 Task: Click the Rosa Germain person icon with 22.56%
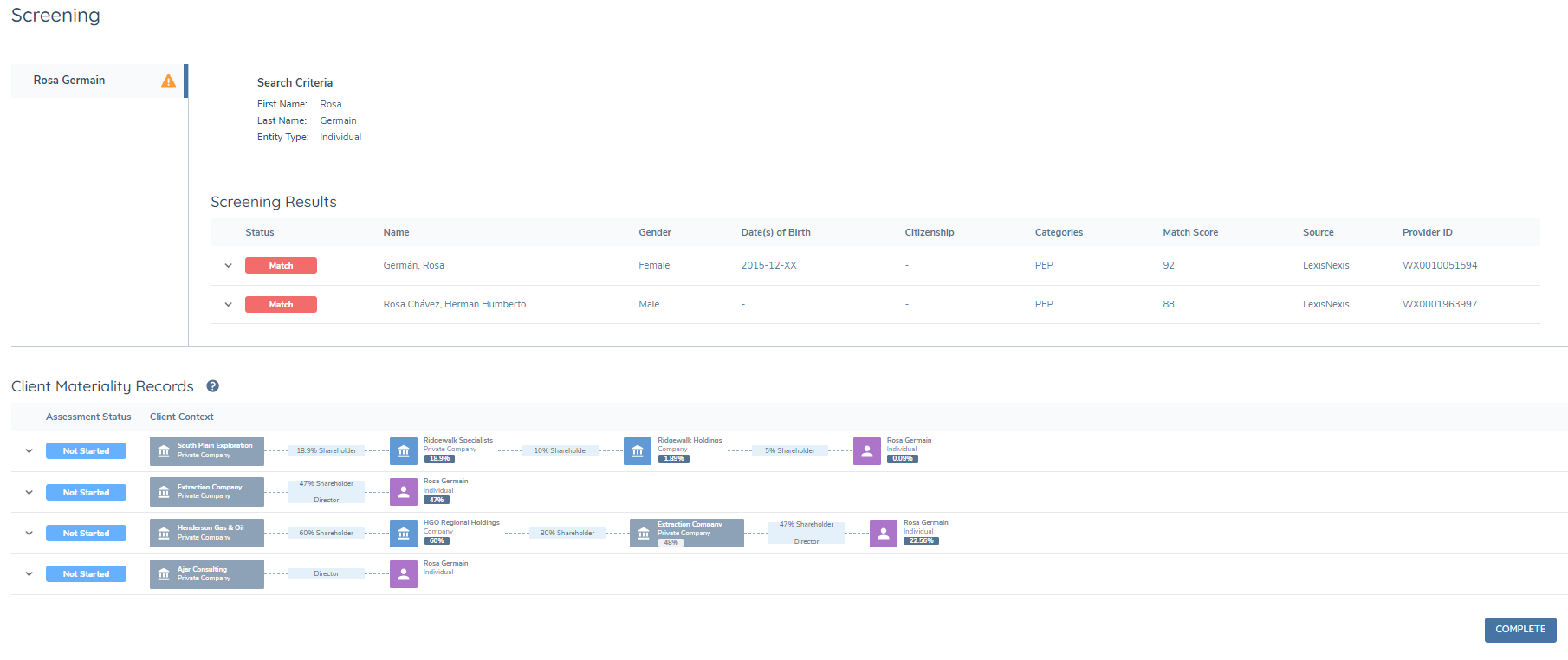[x=884, y=534]
